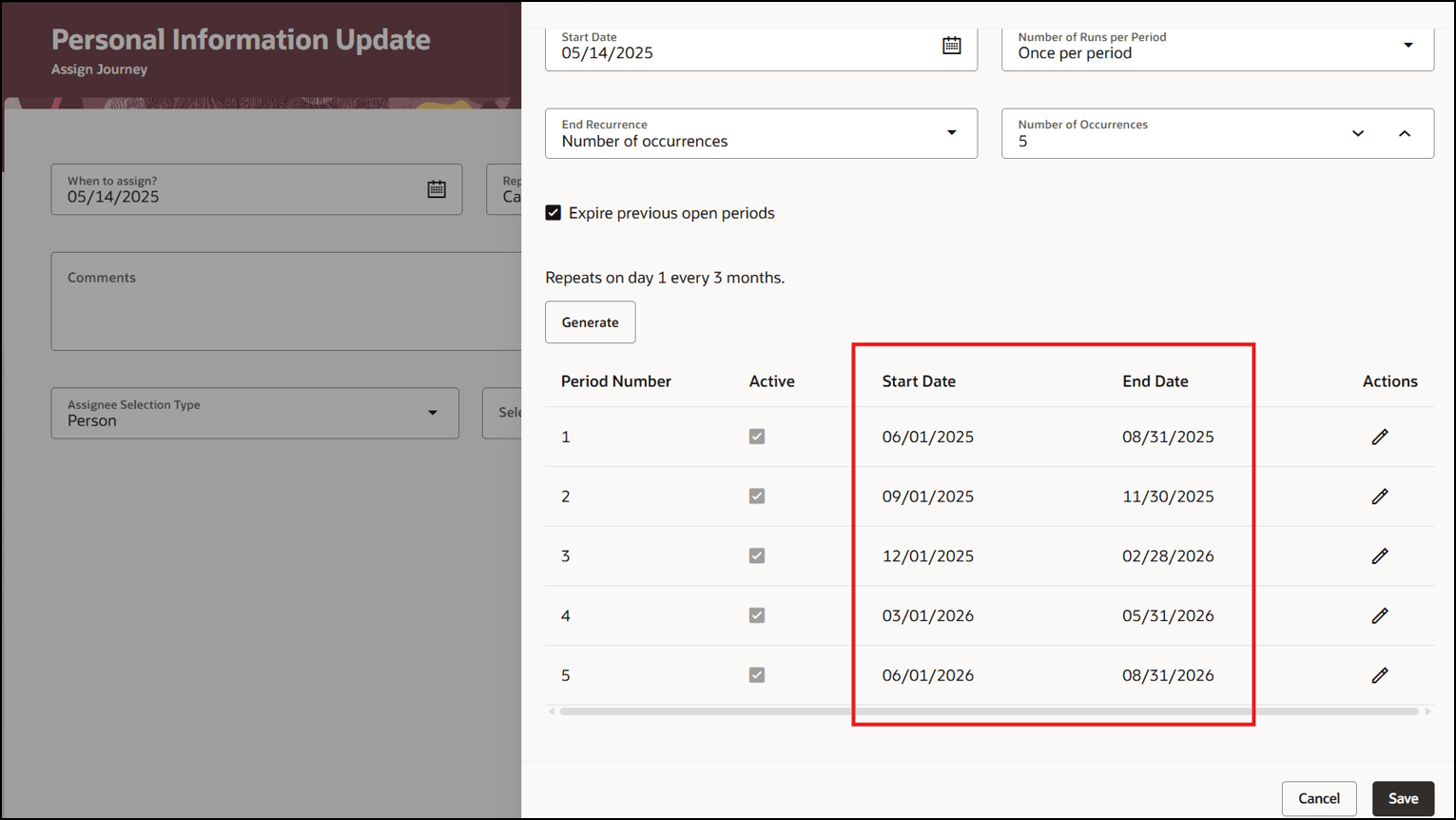Click the End Date column header

(x=1155, y=381)
